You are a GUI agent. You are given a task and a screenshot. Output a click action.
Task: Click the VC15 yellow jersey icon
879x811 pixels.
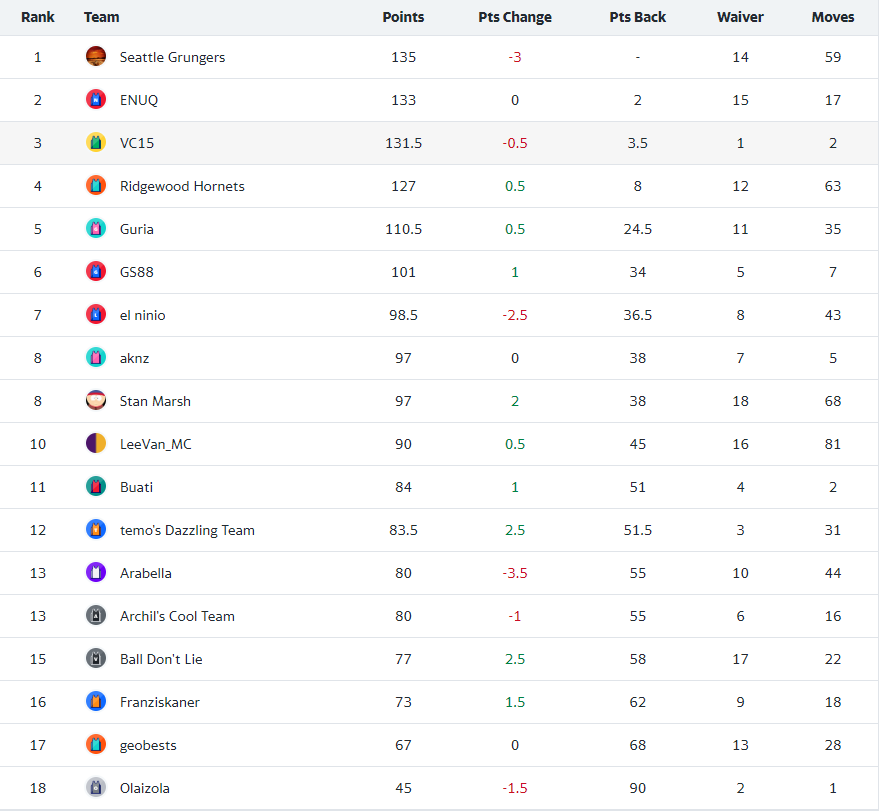96,143
